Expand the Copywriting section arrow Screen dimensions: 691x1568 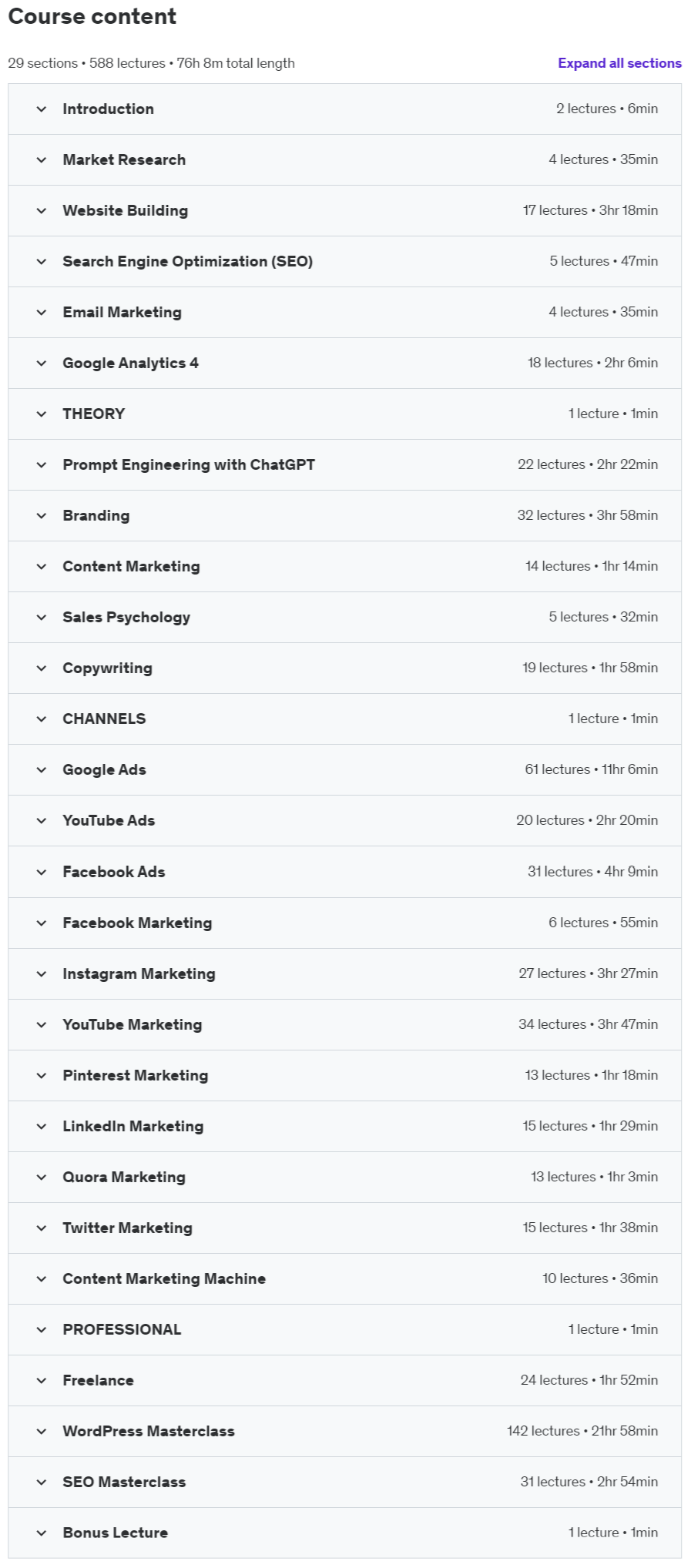pyautogui.click(x=42, y=668)
